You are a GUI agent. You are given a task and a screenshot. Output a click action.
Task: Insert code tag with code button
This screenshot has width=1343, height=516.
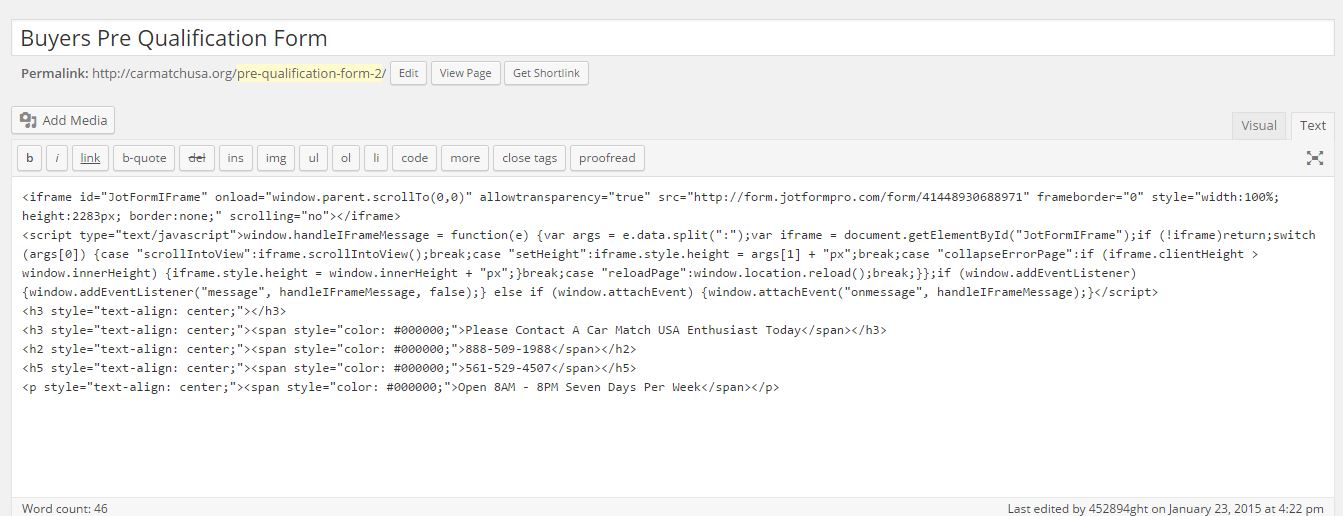(415, 158)
